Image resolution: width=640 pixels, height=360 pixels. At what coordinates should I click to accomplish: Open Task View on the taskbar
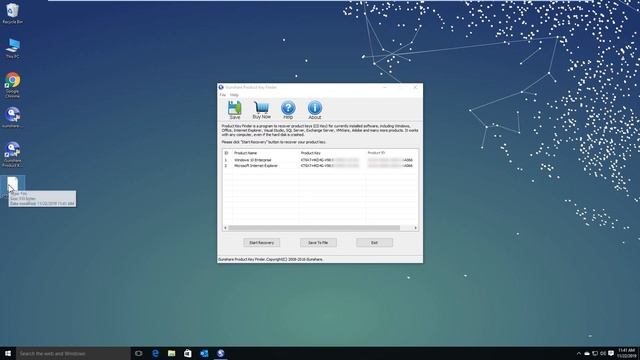click(139, 353)
